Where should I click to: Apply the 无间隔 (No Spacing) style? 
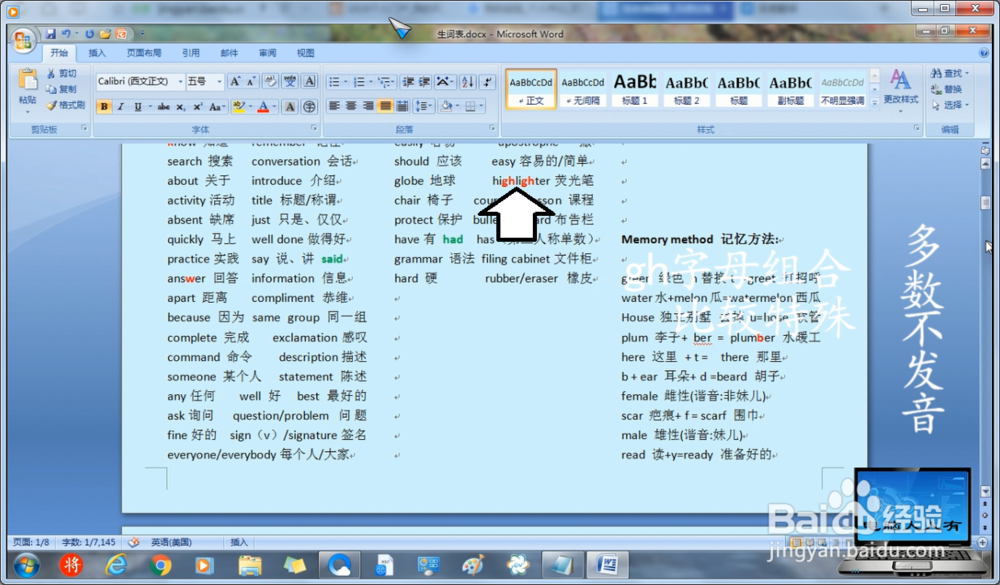(583, 89)
